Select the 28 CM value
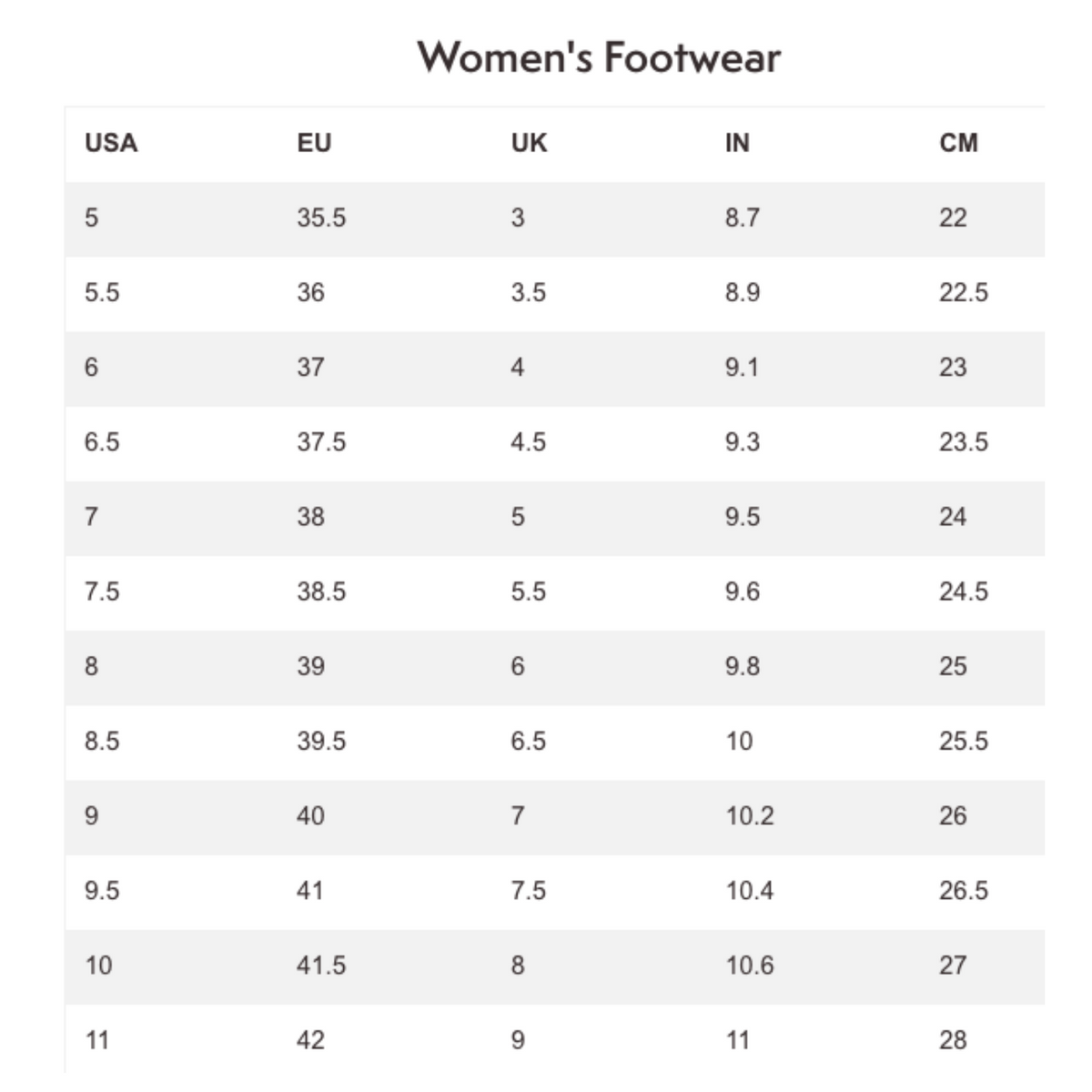The width and height of the screenshot is (1092, 1092). point(953,1039)
